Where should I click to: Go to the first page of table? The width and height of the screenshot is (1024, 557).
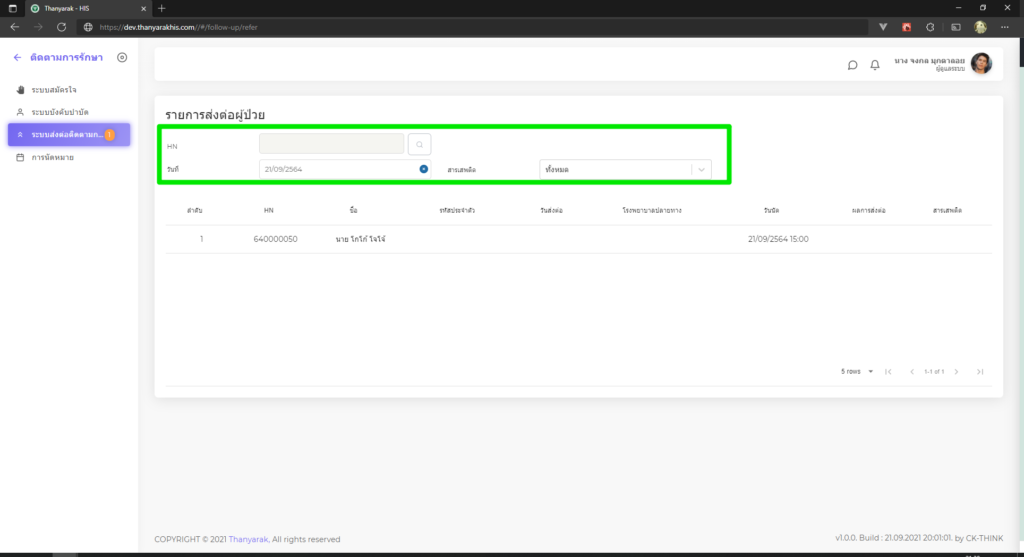tap(888, 372)
